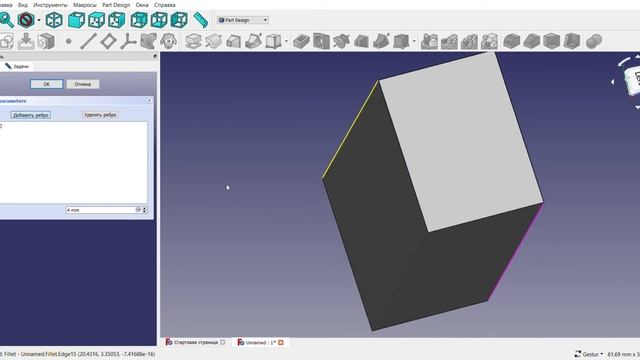
Task: Expand the draw style dropdown arrow
Action: pos(39,20)
